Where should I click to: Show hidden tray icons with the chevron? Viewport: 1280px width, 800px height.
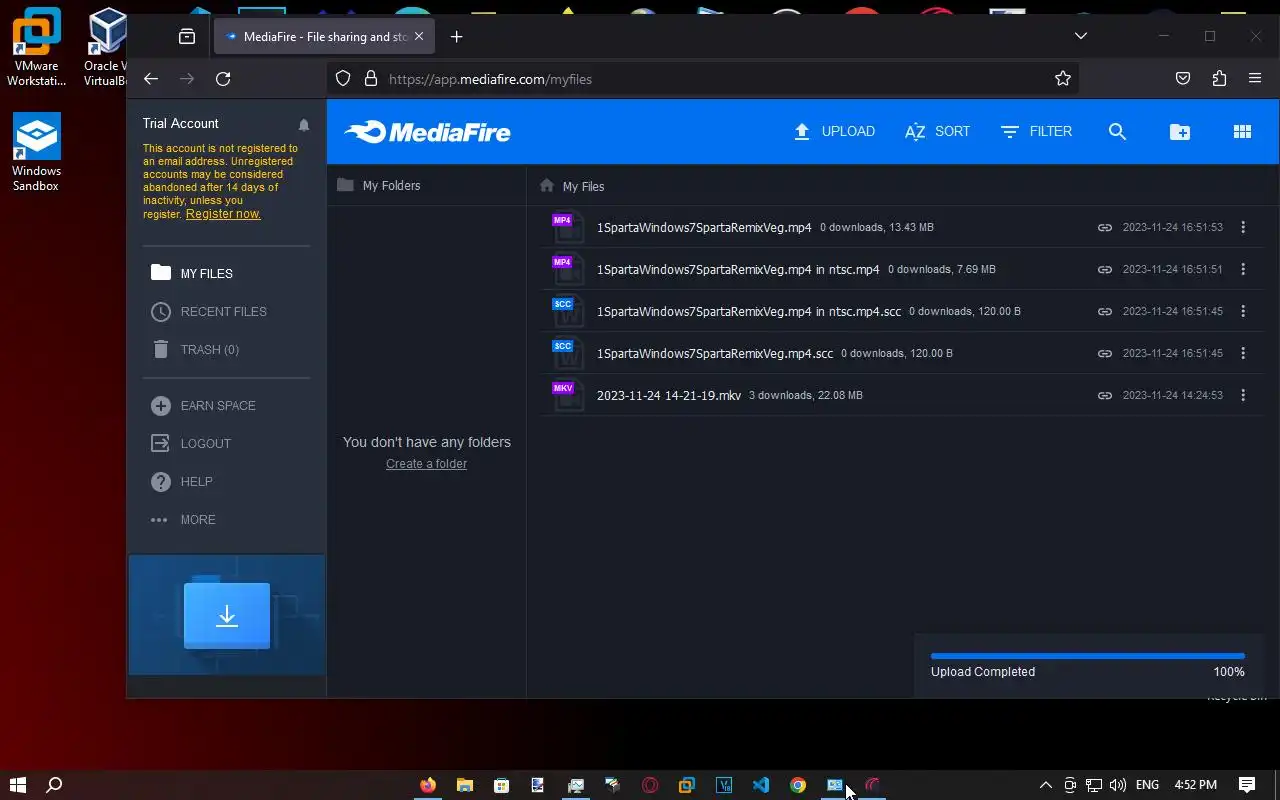1046,785
